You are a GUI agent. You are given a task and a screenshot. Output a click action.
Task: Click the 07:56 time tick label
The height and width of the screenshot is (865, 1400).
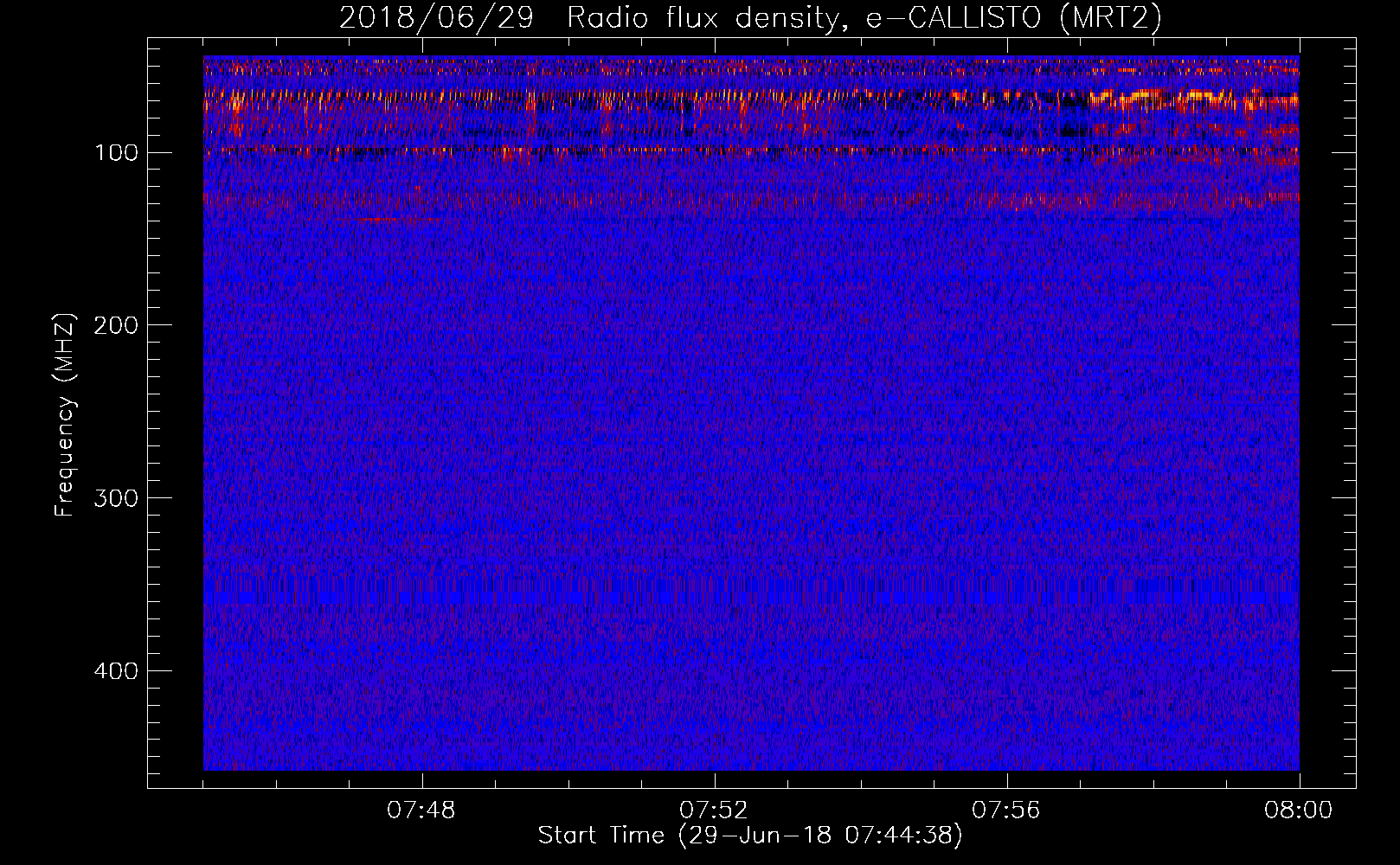1006,811
